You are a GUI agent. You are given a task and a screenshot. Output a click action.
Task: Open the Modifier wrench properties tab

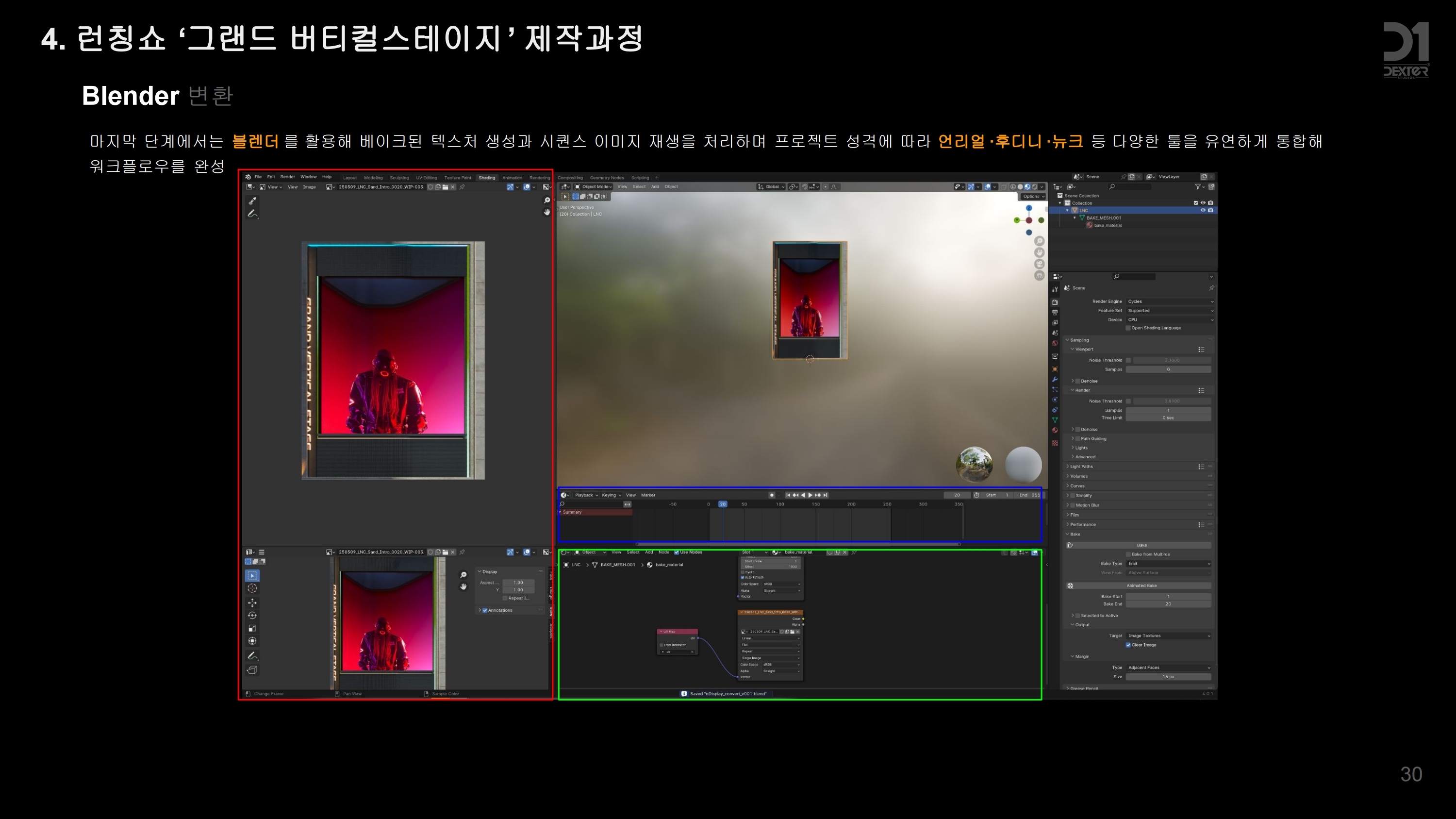click(1055, 379)
